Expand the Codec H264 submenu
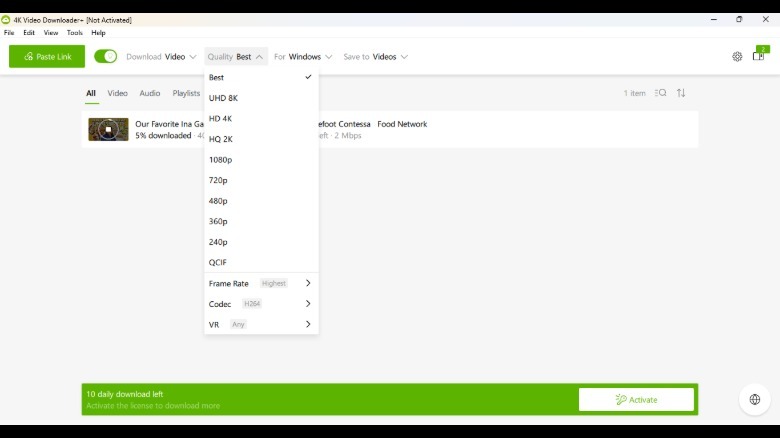Image resolution: width=780 pixels, height=438 pixels. pos(260,304)
